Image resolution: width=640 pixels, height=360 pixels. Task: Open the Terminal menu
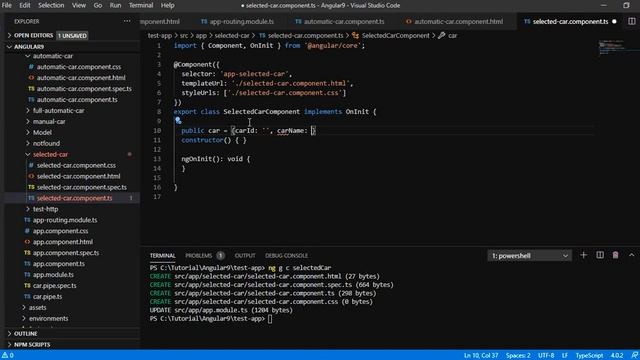(x=141, y=5)
